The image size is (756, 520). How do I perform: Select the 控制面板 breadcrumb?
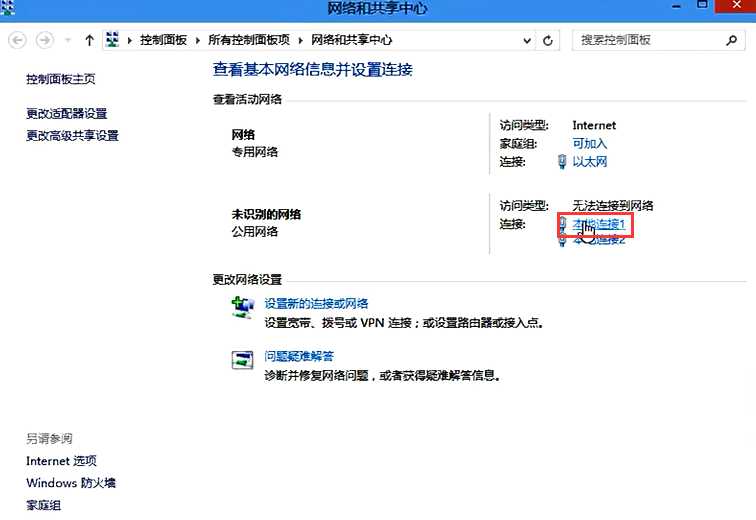pyautogui.click(x=163, y=40)
